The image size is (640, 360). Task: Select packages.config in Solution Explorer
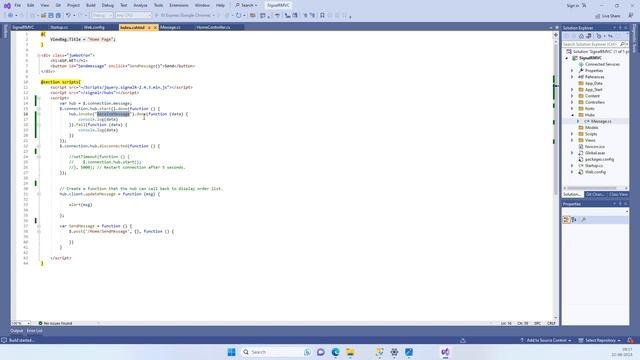(x=599, y=160)
